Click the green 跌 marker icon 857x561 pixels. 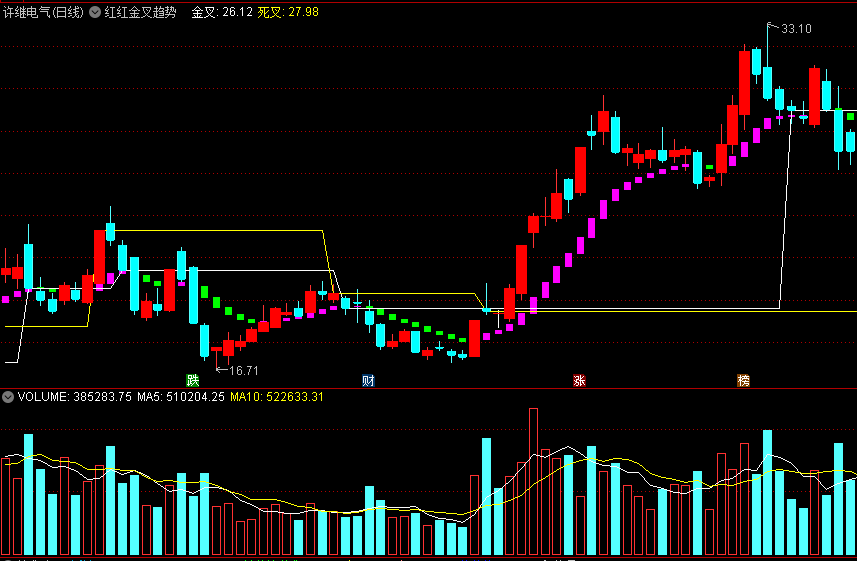pos(192,381)
